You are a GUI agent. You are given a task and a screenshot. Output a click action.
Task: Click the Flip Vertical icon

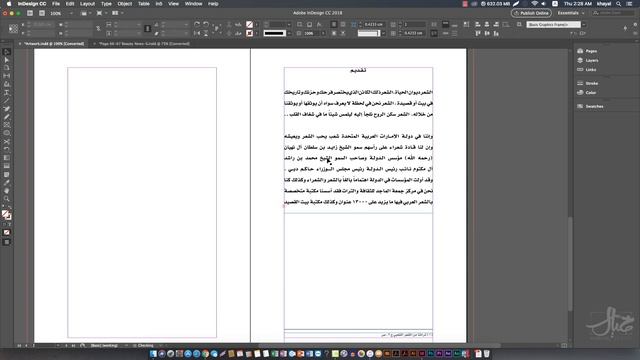(x=206, y=33)
